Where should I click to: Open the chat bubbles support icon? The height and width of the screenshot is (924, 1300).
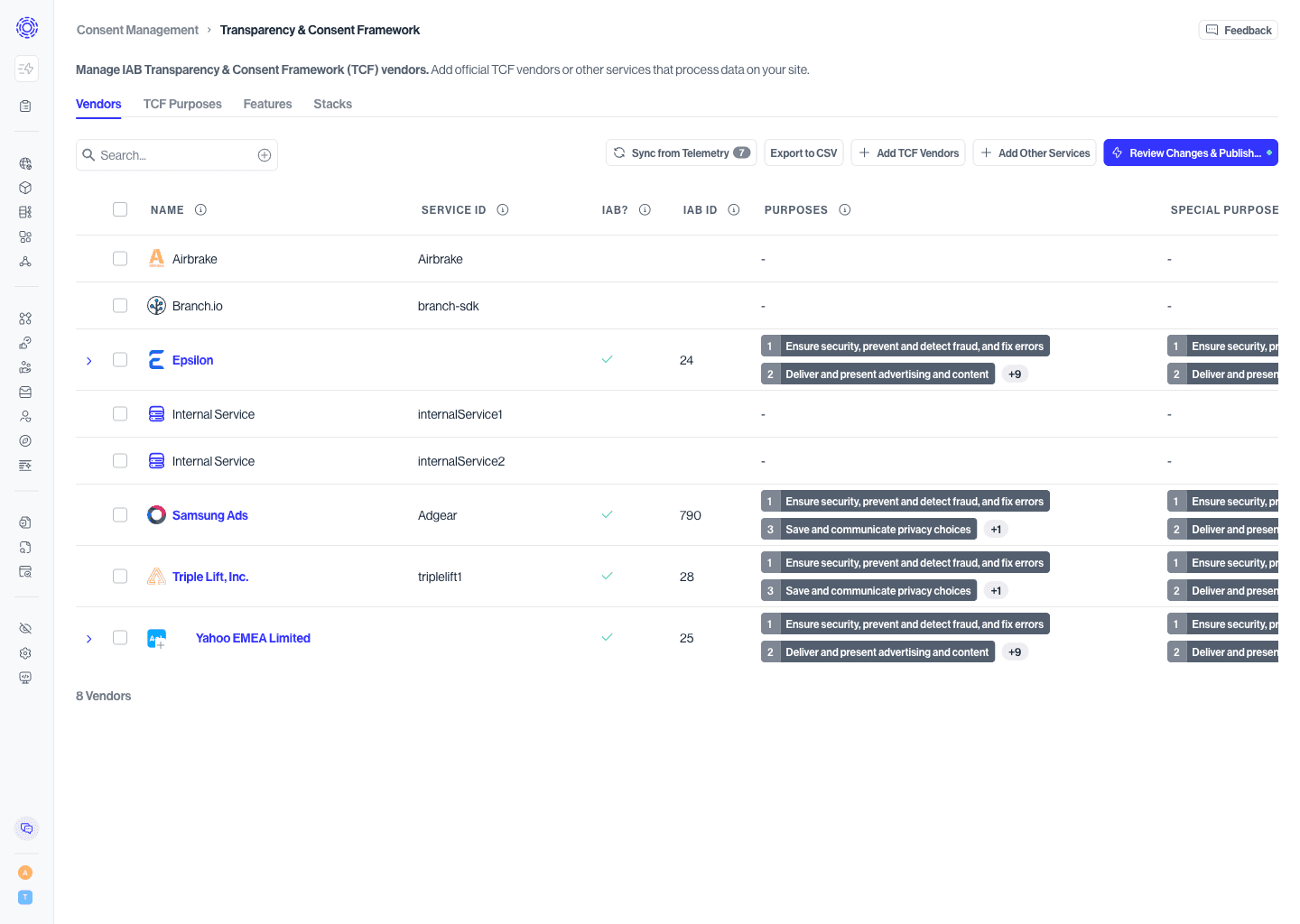pyautogui.click(x=27, y=828)
